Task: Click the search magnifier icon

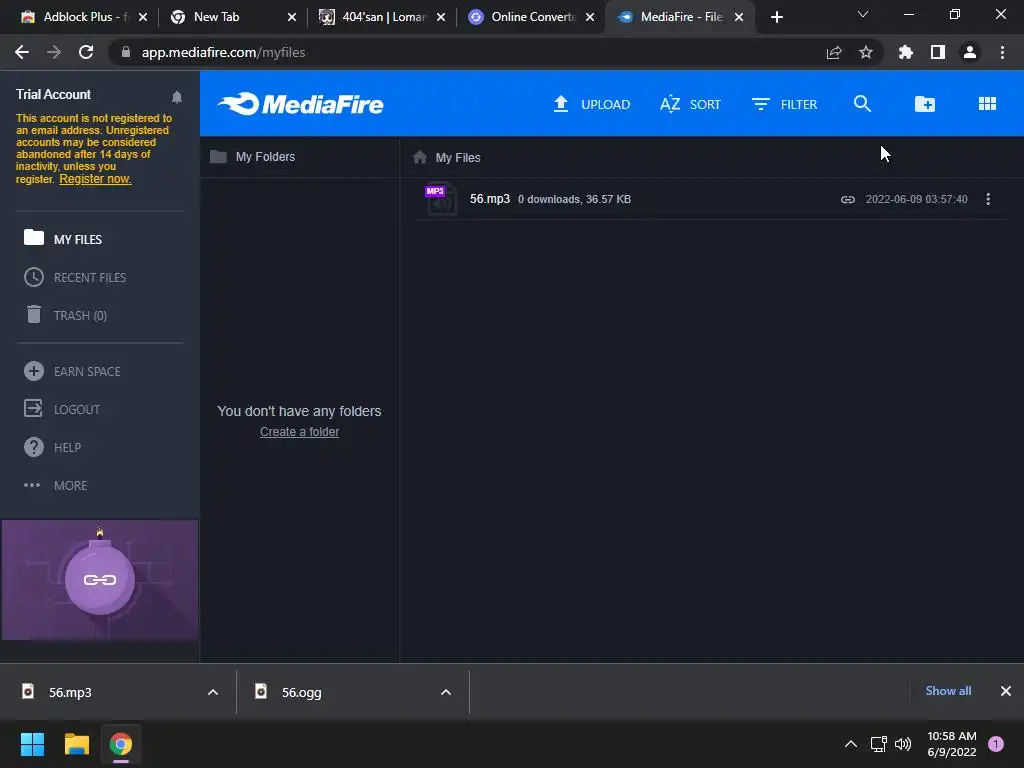Action: click(x=862, y=104)
